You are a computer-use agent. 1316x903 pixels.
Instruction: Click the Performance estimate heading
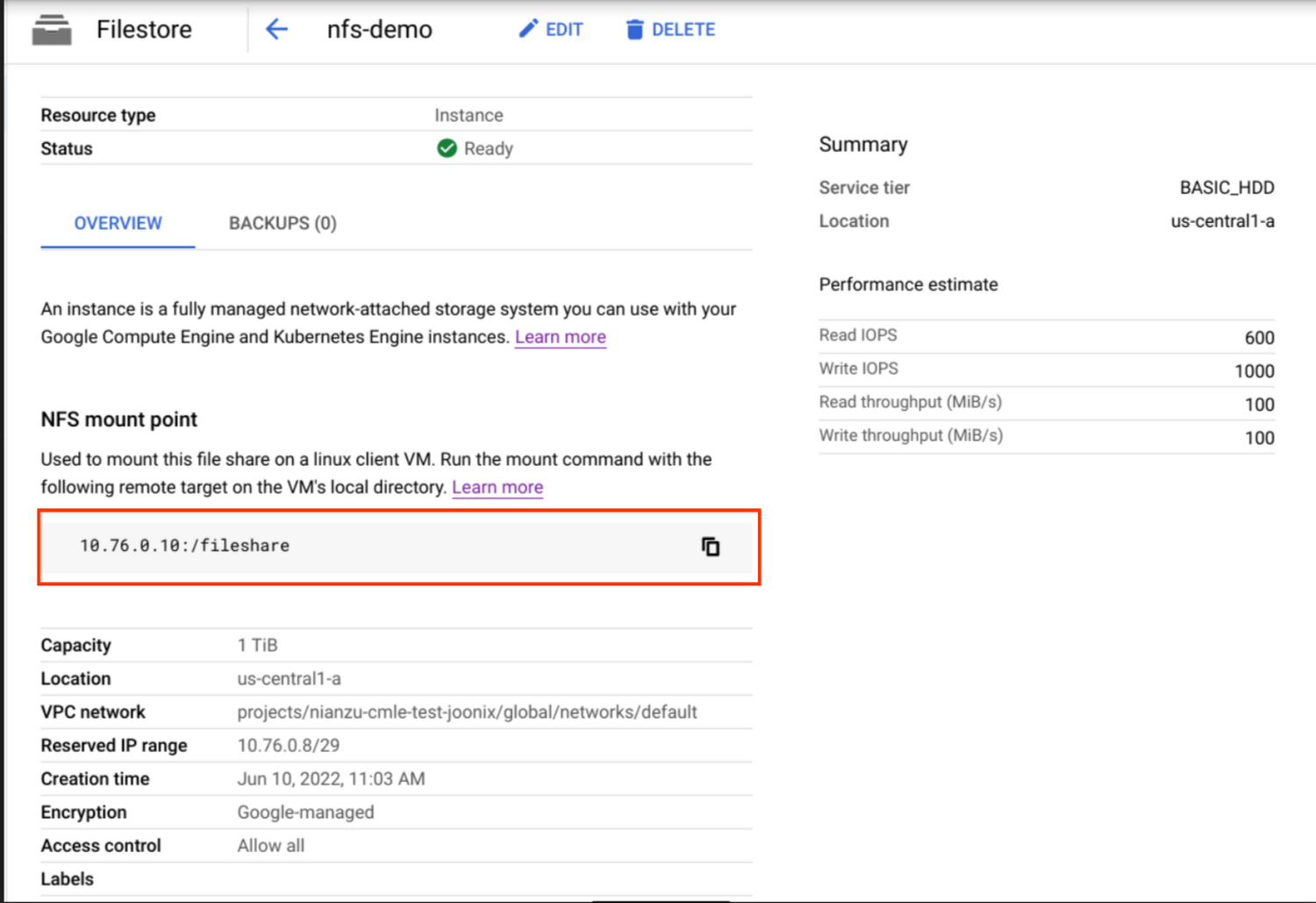(908, 284)
